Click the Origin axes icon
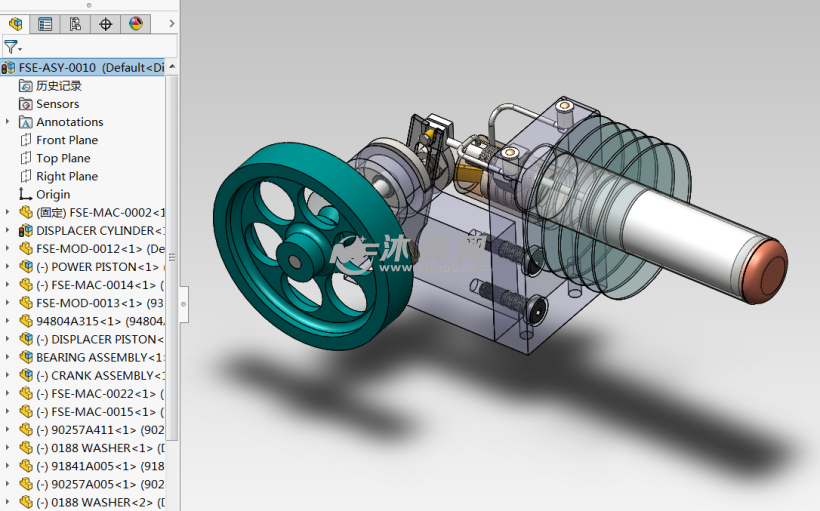Image resolution: width=820 pixels, height=511 pixels. click(x=26, y=194)
